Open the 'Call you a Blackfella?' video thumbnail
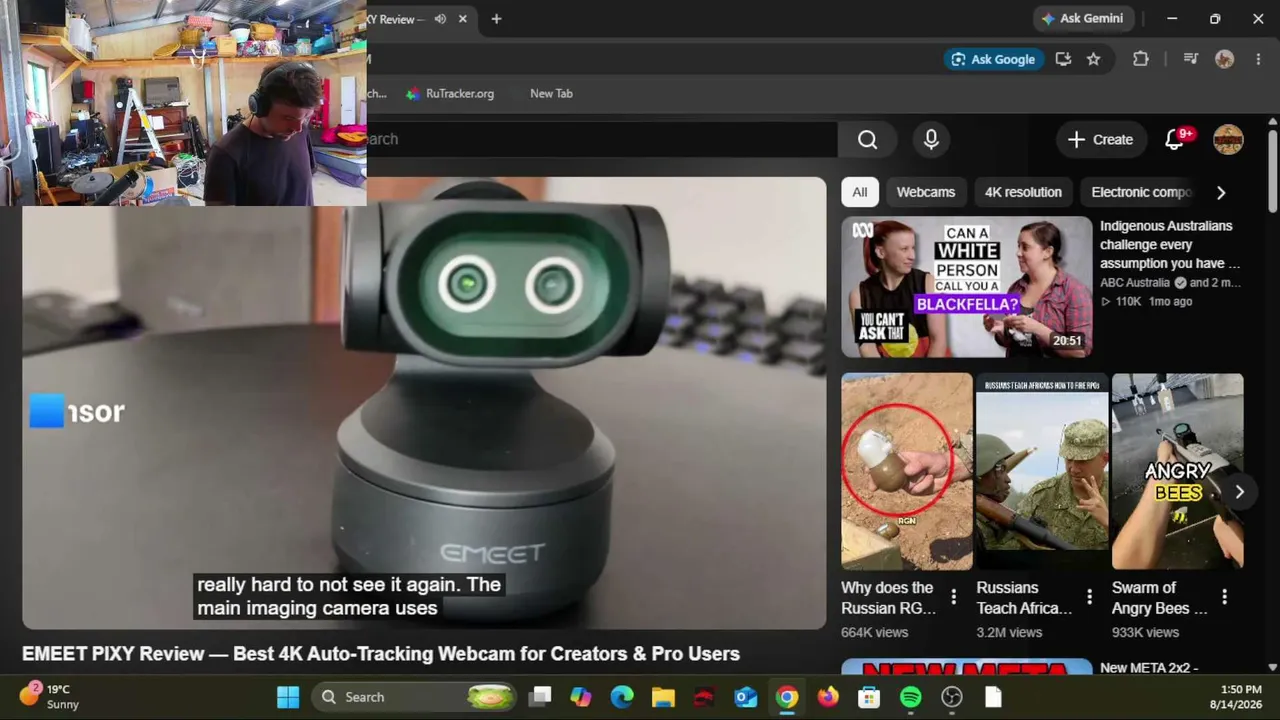The width and height of the screenshot is (1280, 720). [x=967, y=287]
